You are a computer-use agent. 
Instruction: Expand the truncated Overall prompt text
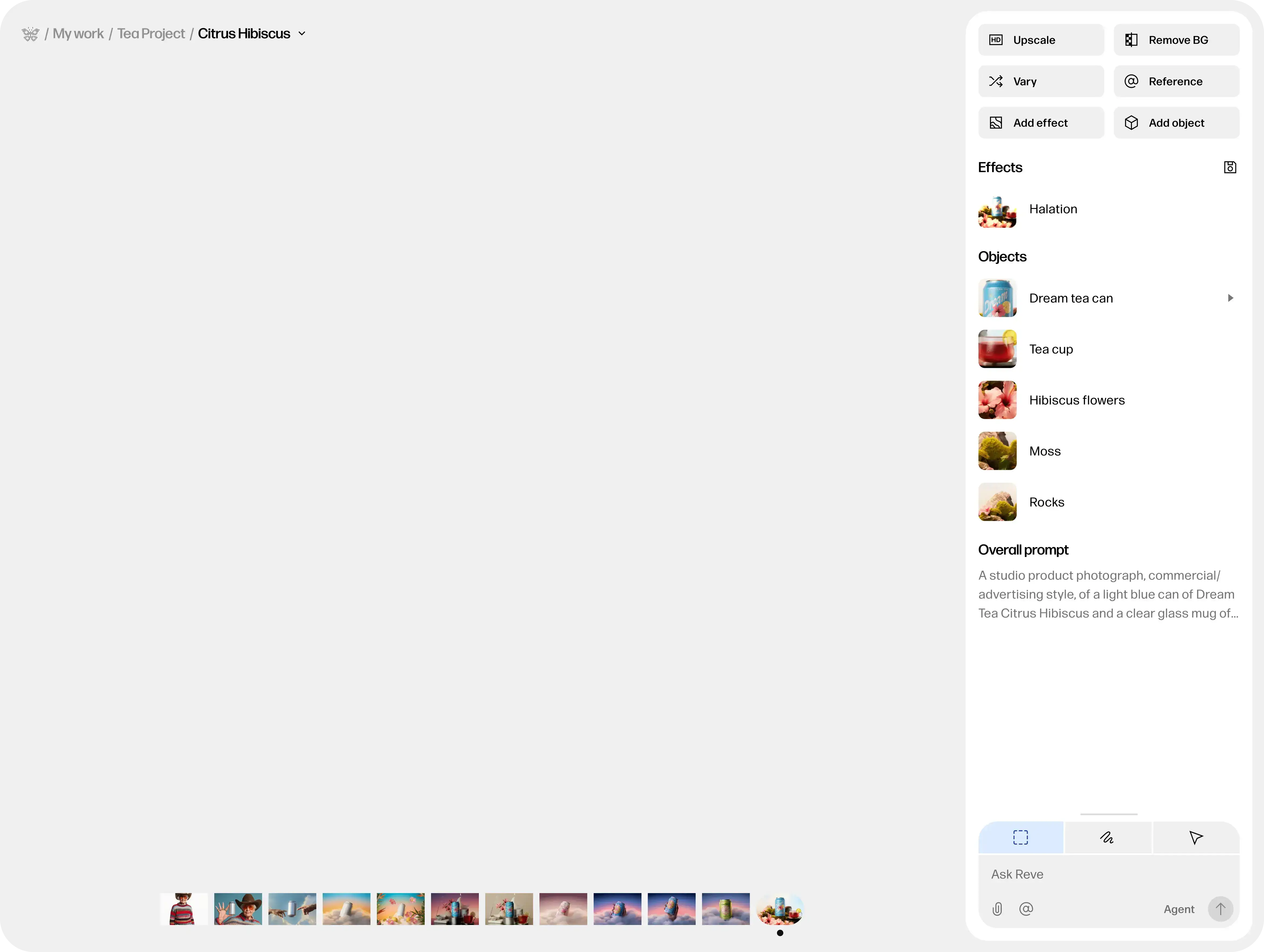click(x=1107, y=594)
